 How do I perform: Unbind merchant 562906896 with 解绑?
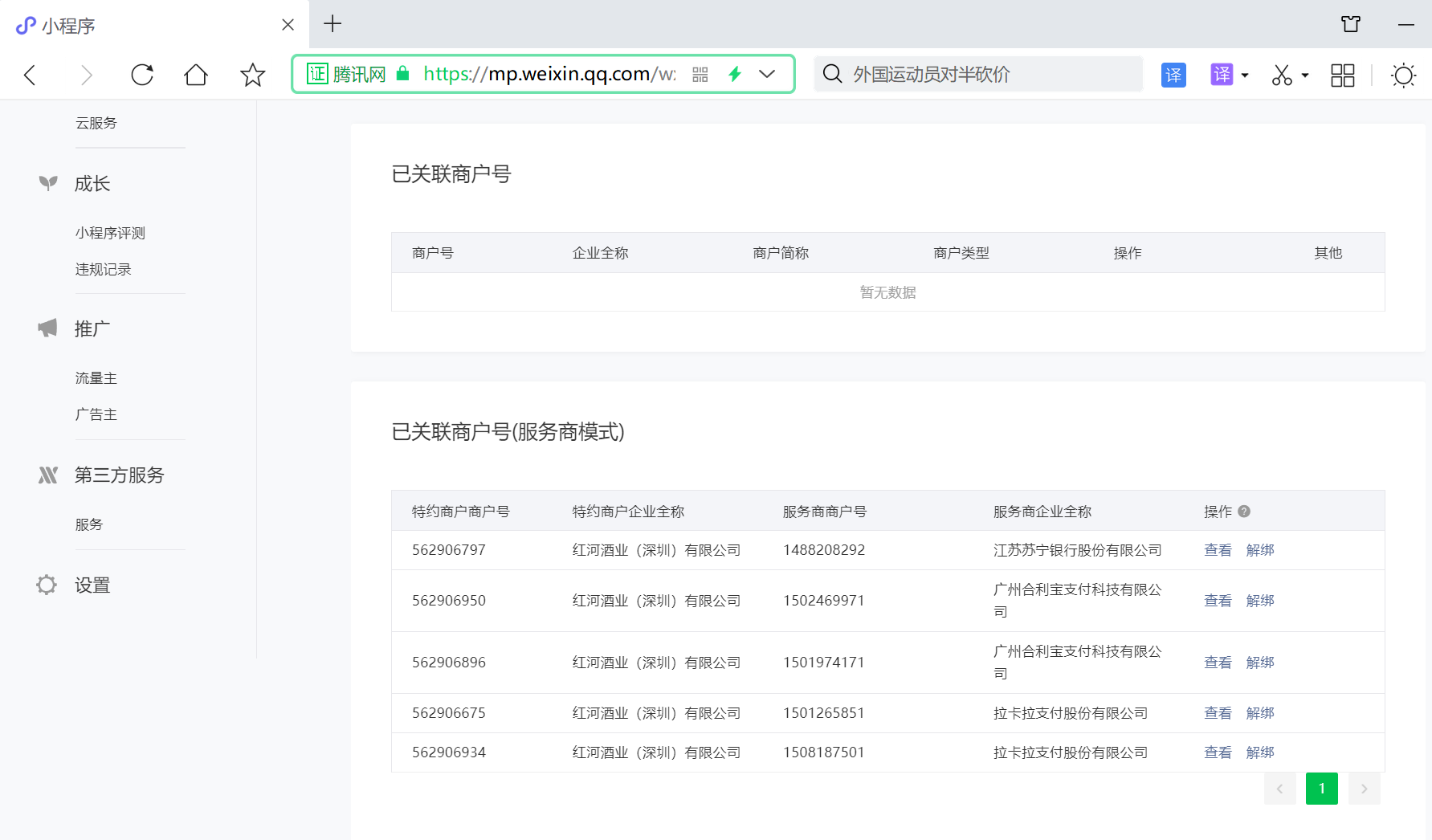point(1260,663)
